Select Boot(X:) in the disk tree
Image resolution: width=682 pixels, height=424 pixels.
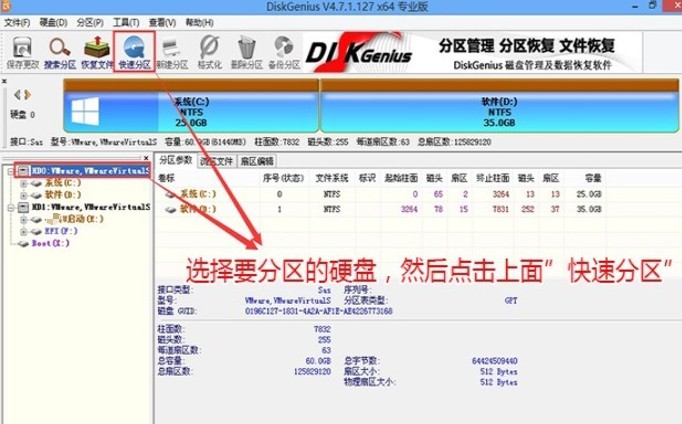pyautogui.click(x=50, y=244)
